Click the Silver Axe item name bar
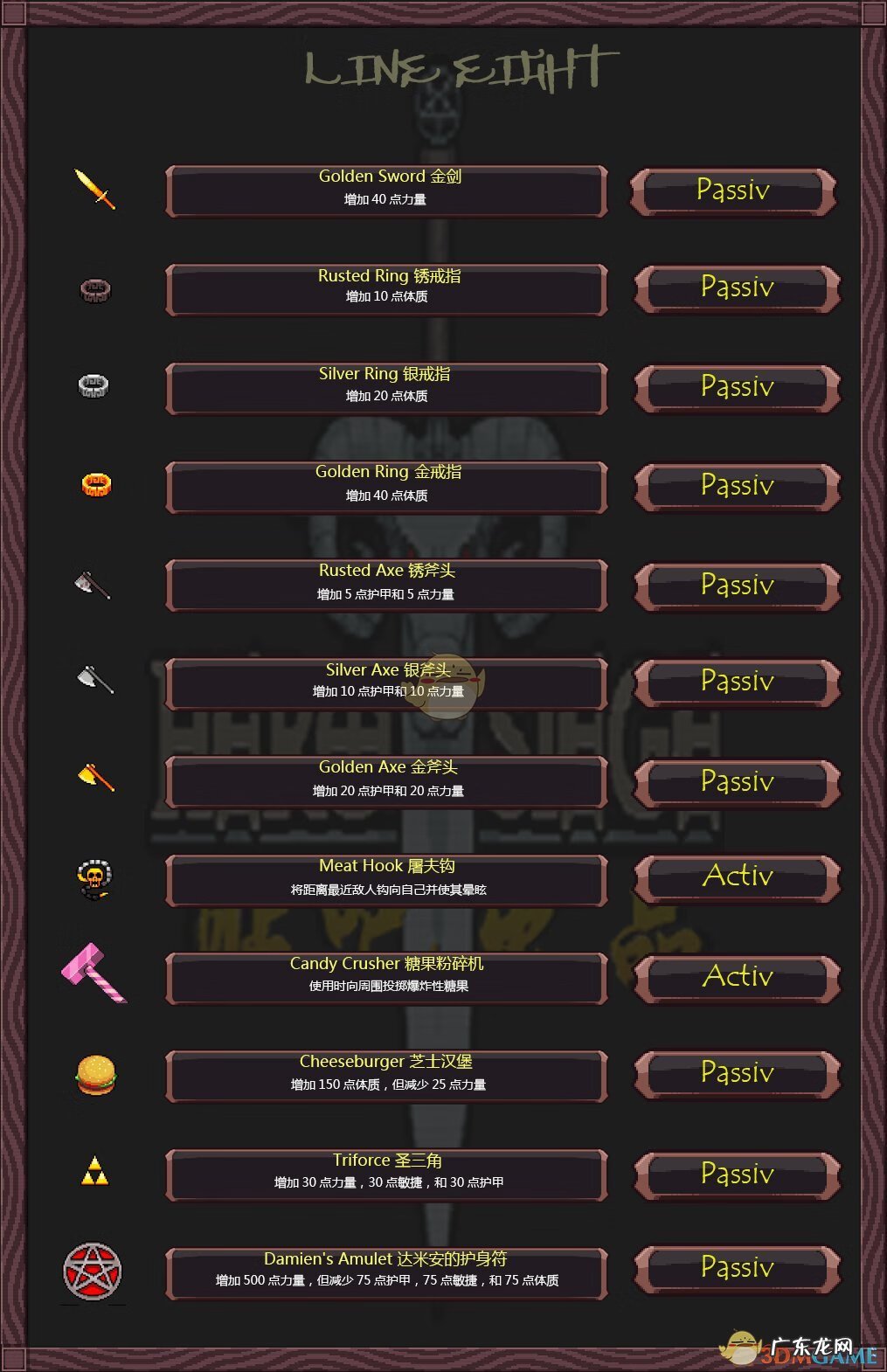 pyautogui.click(x=386, y=683)
